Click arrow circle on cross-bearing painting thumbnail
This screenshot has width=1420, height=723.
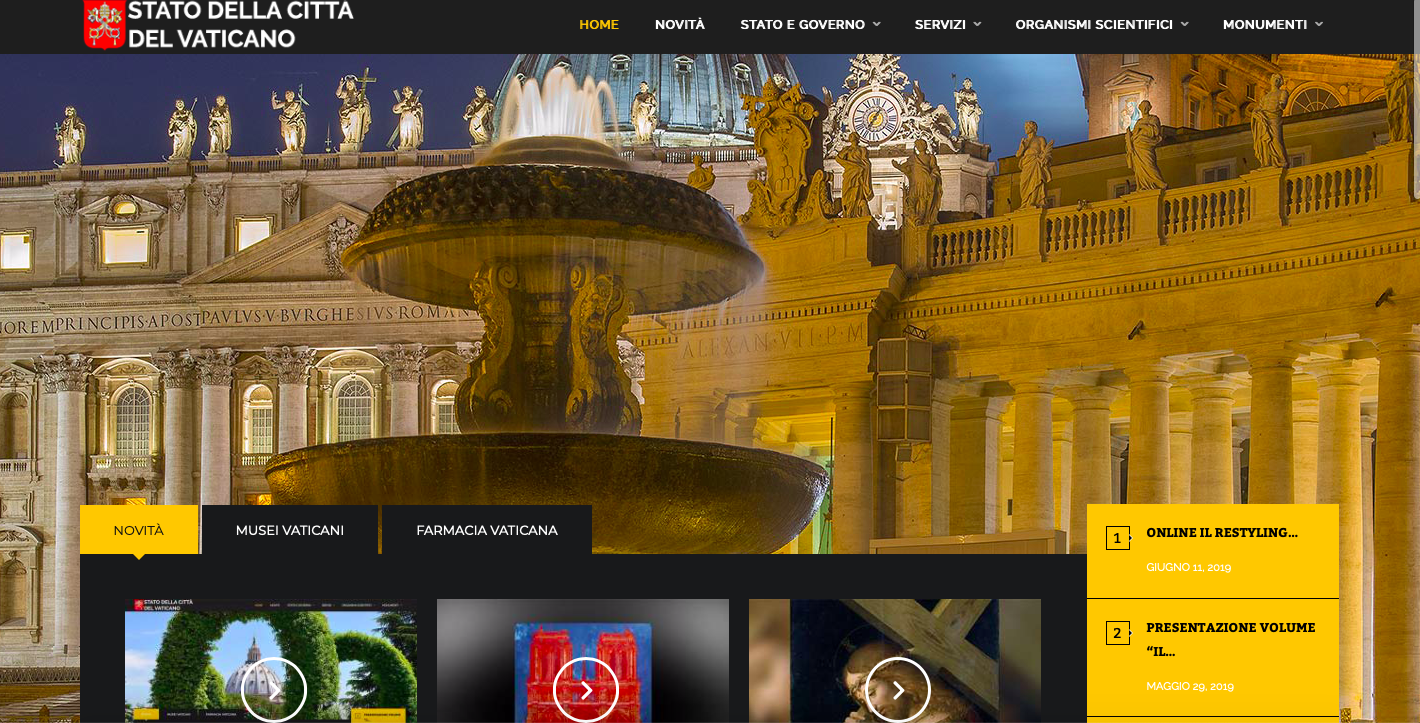(x=898, y=690)
